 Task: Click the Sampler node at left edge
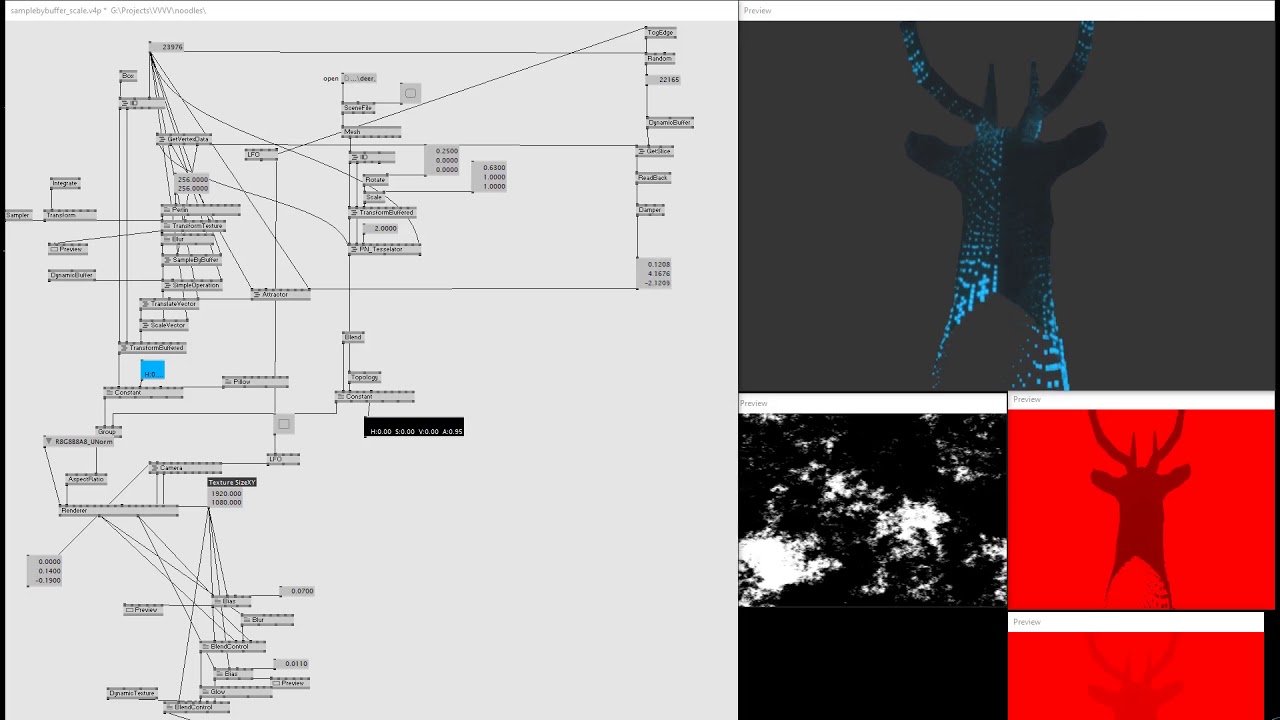tap(17, 215)
